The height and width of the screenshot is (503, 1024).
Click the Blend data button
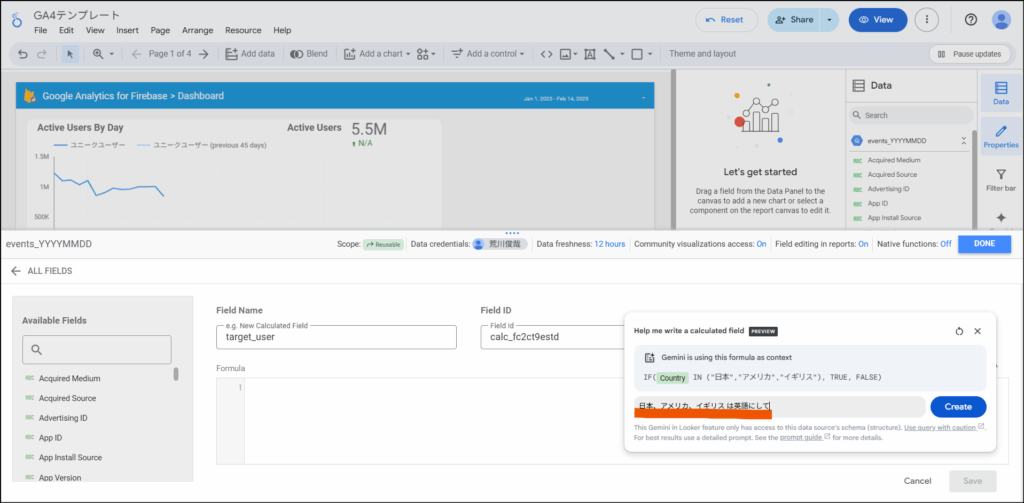pyautogui.click(x=309, y=54)
